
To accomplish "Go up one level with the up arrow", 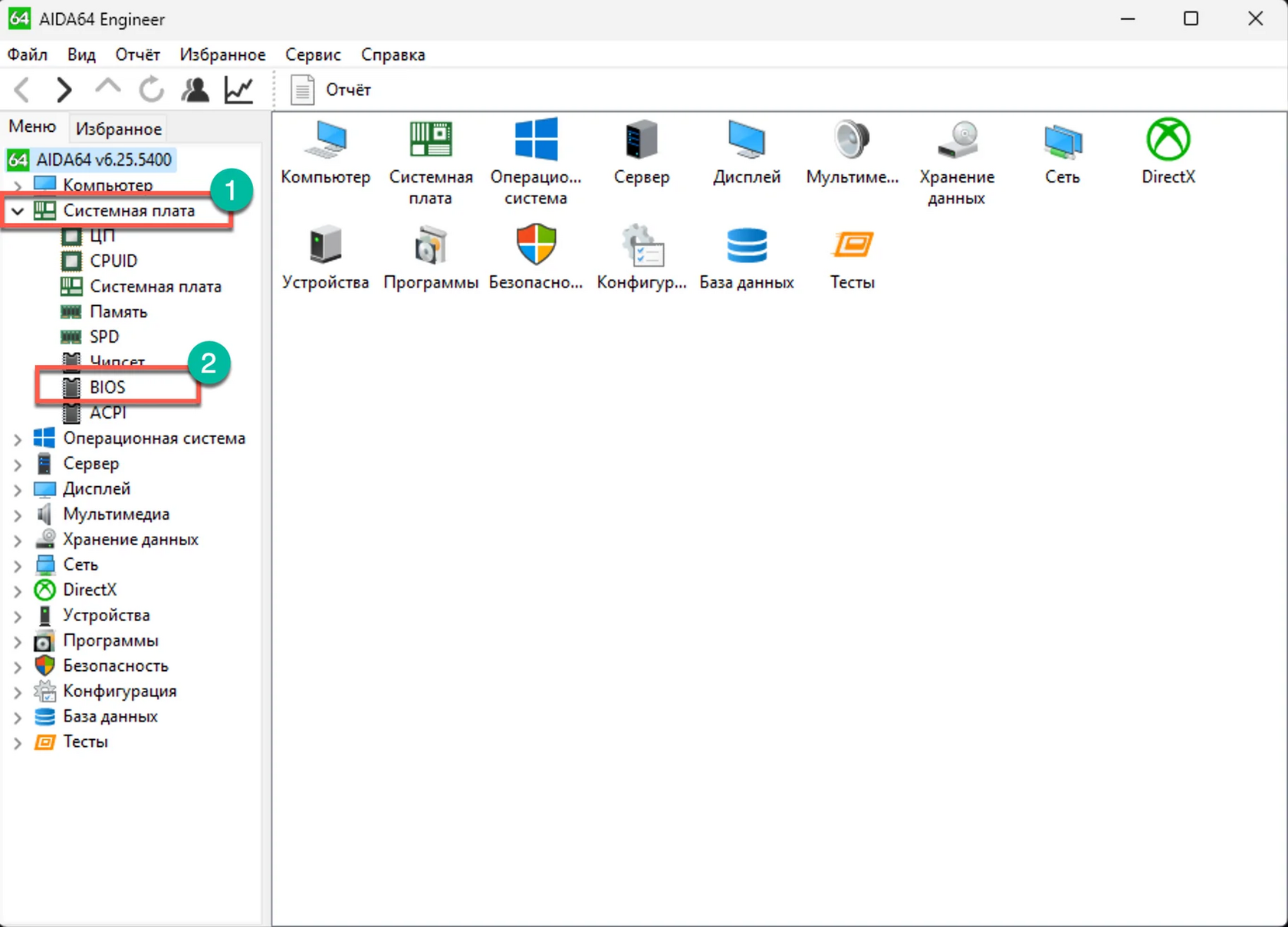I will (x=108, y=88).
